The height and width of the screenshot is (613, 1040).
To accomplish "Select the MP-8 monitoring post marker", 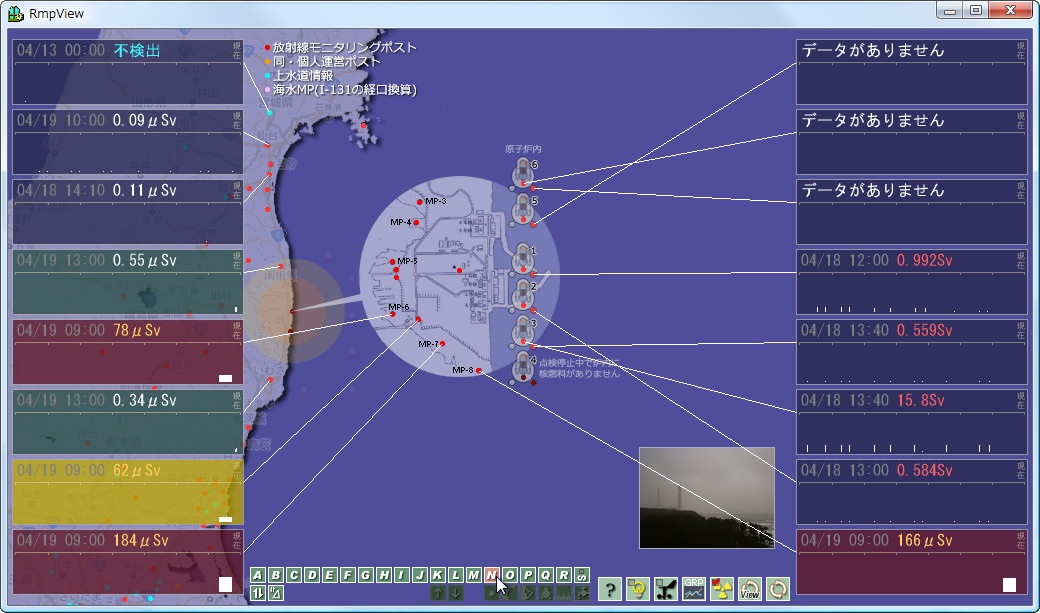I will pos(478,370).
